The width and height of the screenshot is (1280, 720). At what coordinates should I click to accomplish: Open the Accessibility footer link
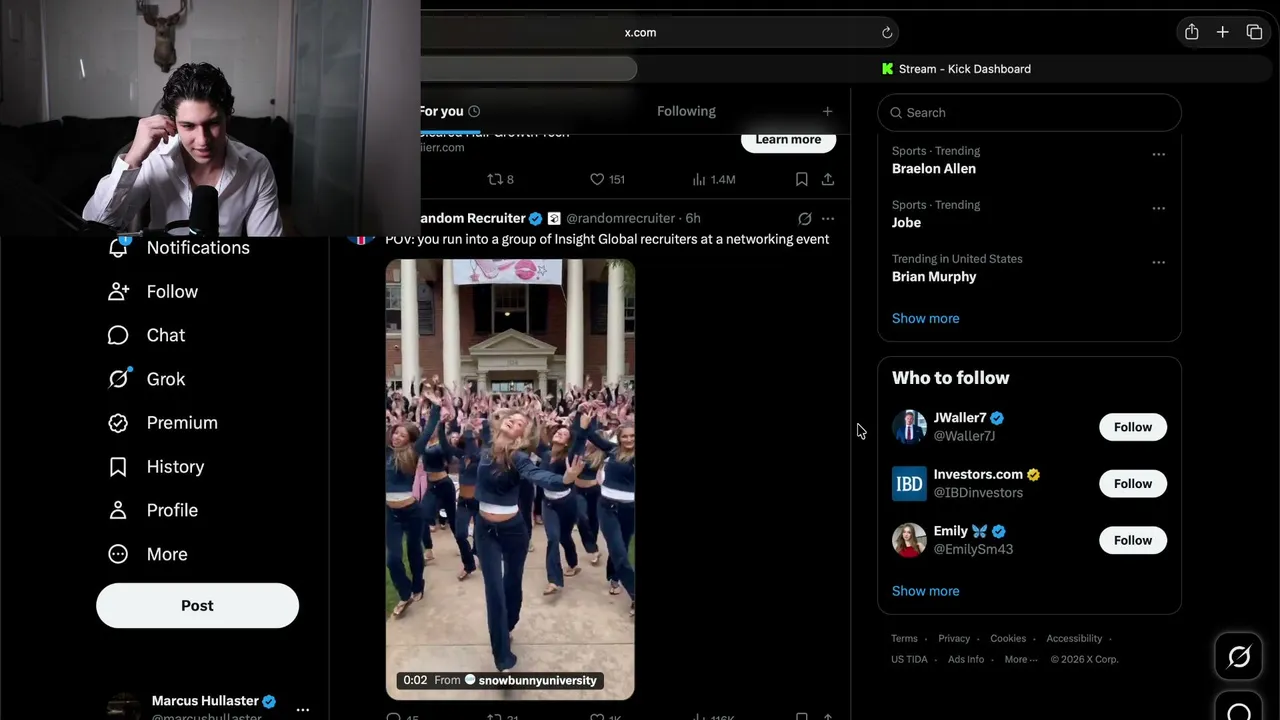pyautogui.click(x=1074, y=639)
